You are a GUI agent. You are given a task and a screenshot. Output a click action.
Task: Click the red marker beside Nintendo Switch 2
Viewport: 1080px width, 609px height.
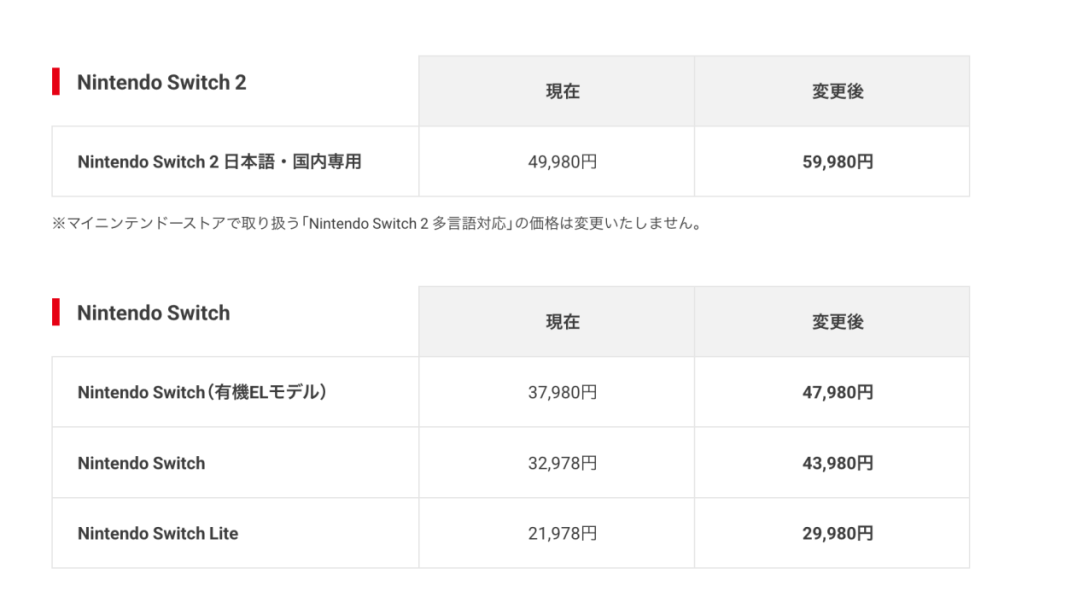pos(56,81)
